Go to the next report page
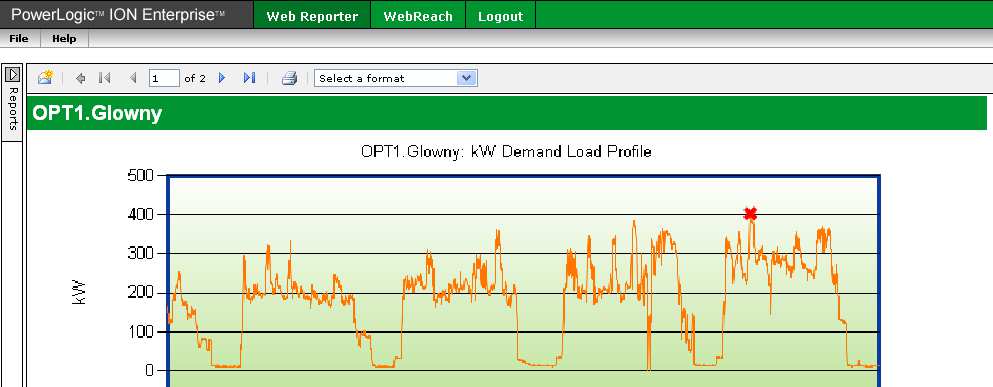993x387 pixels. pos(222,78)
